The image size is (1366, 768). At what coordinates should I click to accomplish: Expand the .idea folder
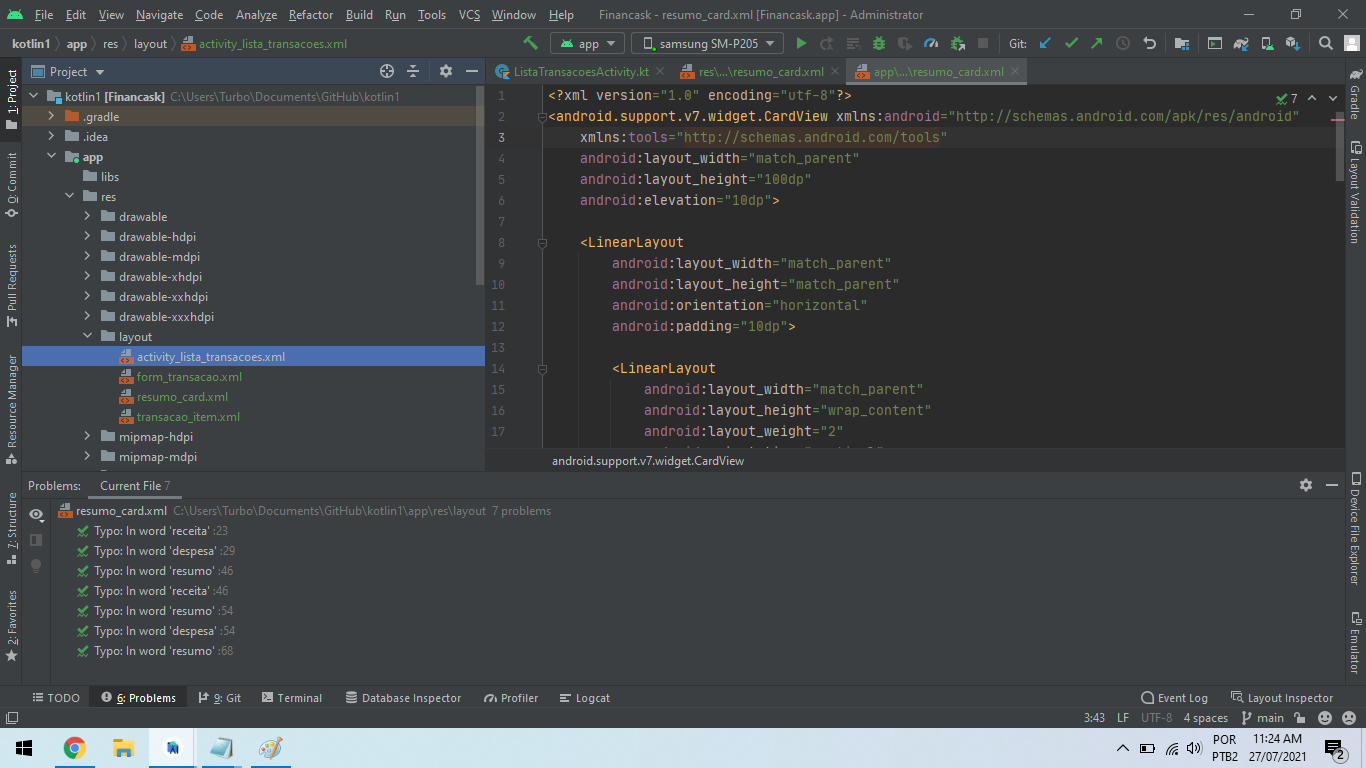[x=51, y=137]
